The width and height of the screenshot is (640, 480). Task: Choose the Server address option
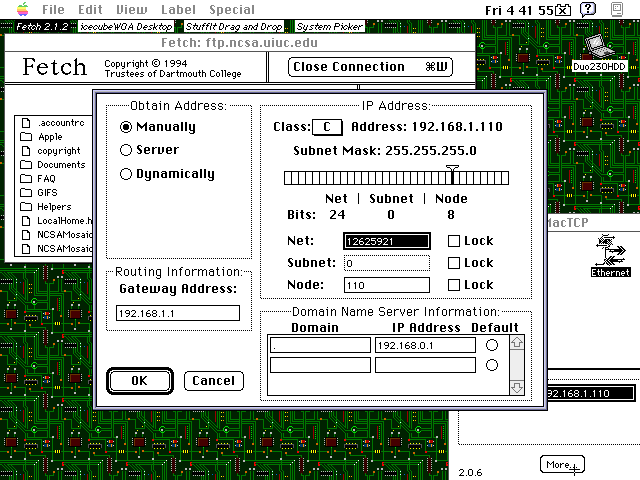coord(126,150)
